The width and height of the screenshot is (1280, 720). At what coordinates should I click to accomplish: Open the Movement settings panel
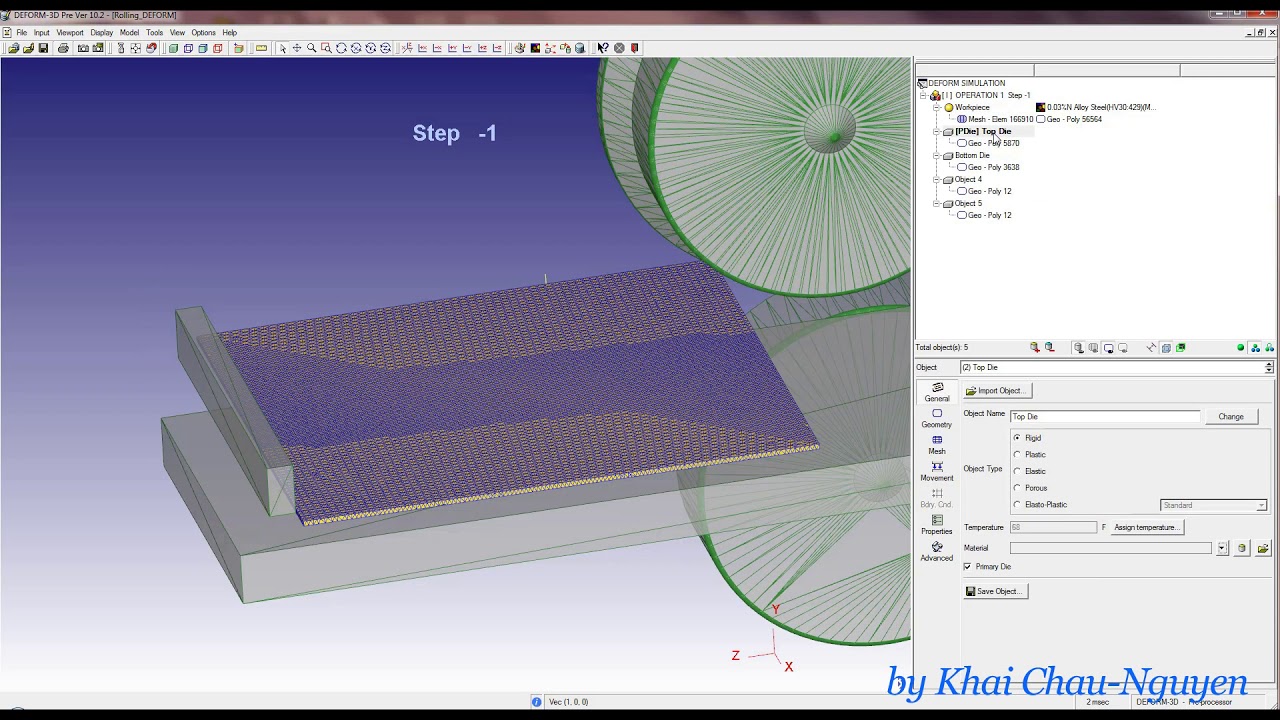(937, 472)
